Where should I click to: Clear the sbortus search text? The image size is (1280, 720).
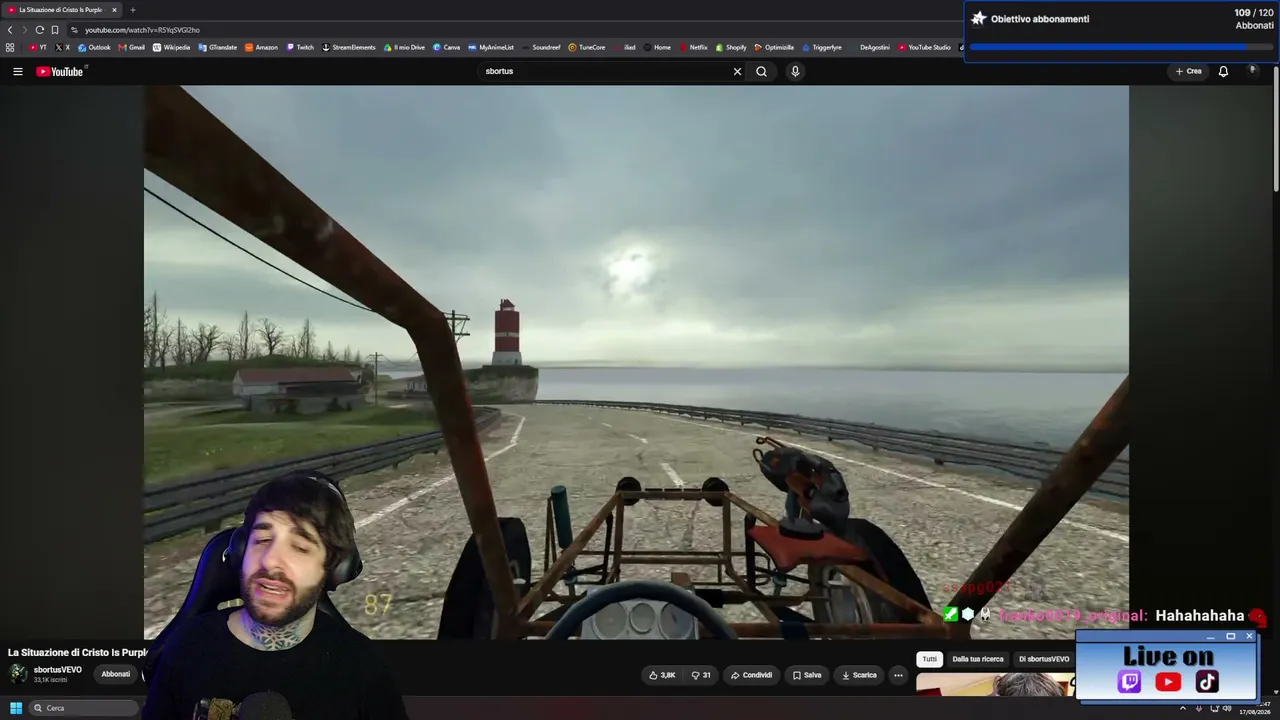(x=737, y=71)
